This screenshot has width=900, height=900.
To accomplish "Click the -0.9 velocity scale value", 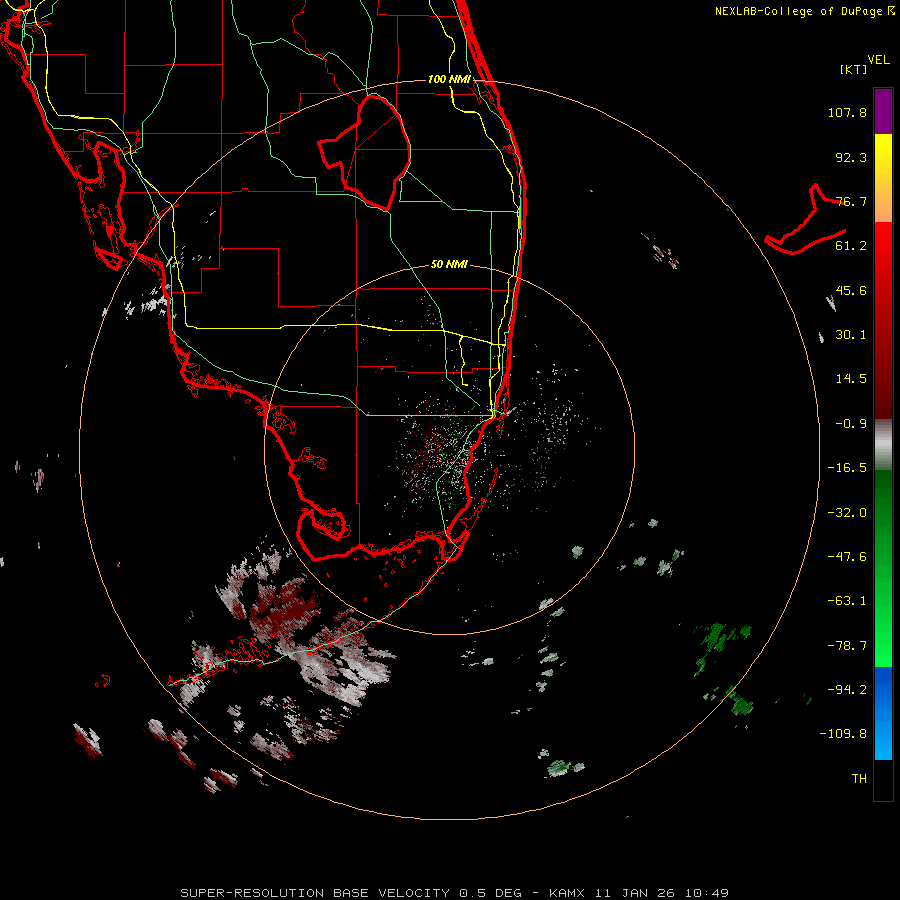I will [x=851, y=424].
